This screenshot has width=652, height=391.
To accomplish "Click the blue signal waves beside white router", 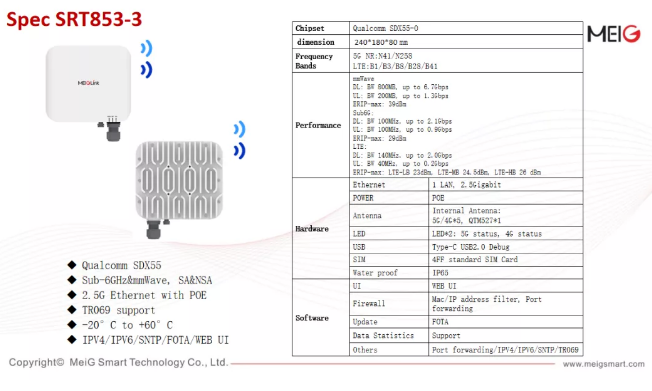I will [x=146, y=59].
